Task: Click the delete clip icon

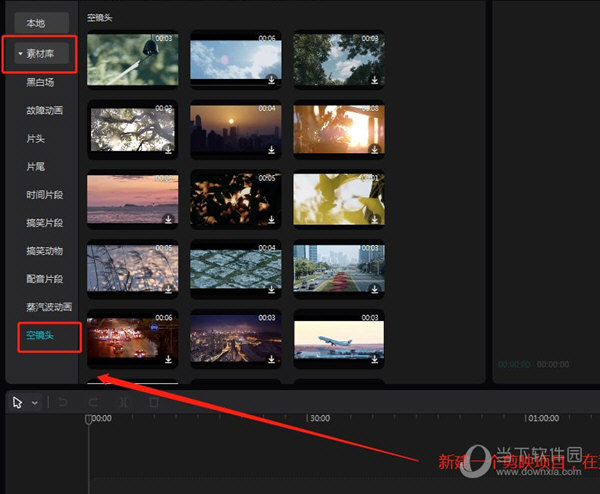Action: (x=153, y=403)
